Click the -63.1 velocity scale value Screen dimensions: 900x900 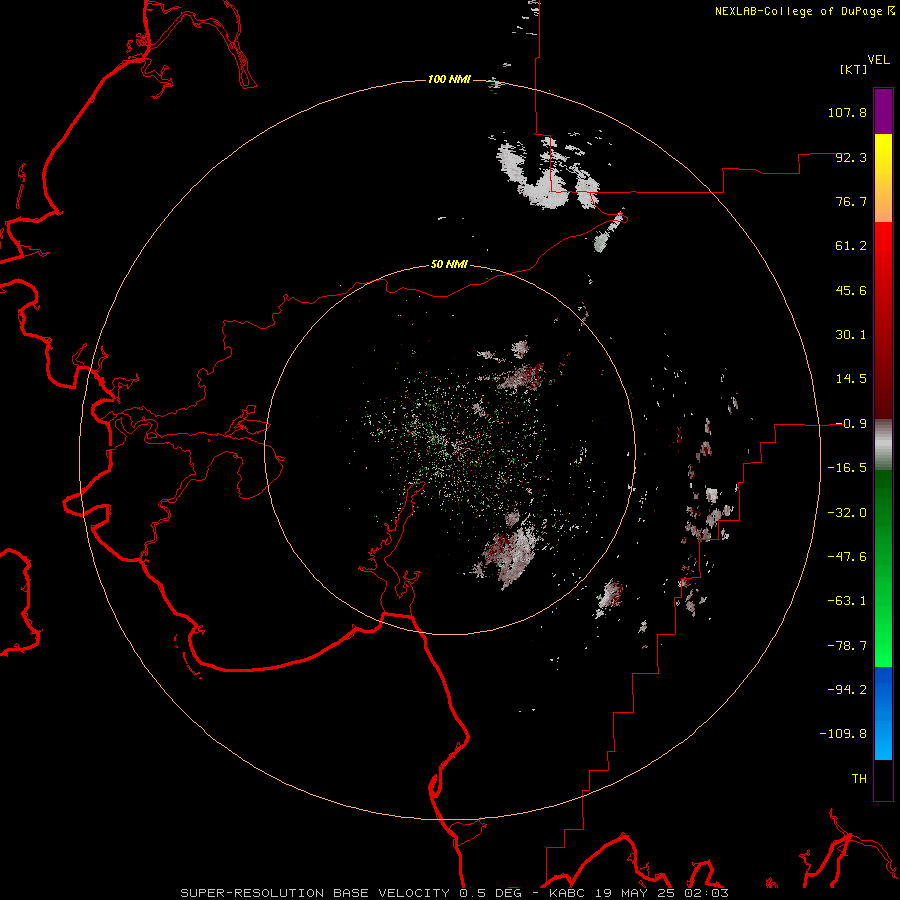point(847,601)
